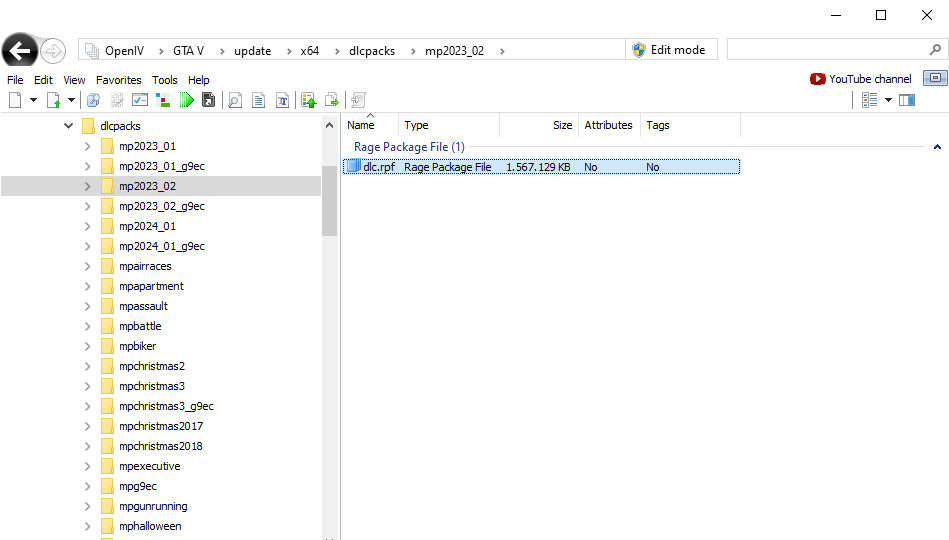Change the view mode list icon
Screen dimensions: 949x540
[x=870, y=100]
